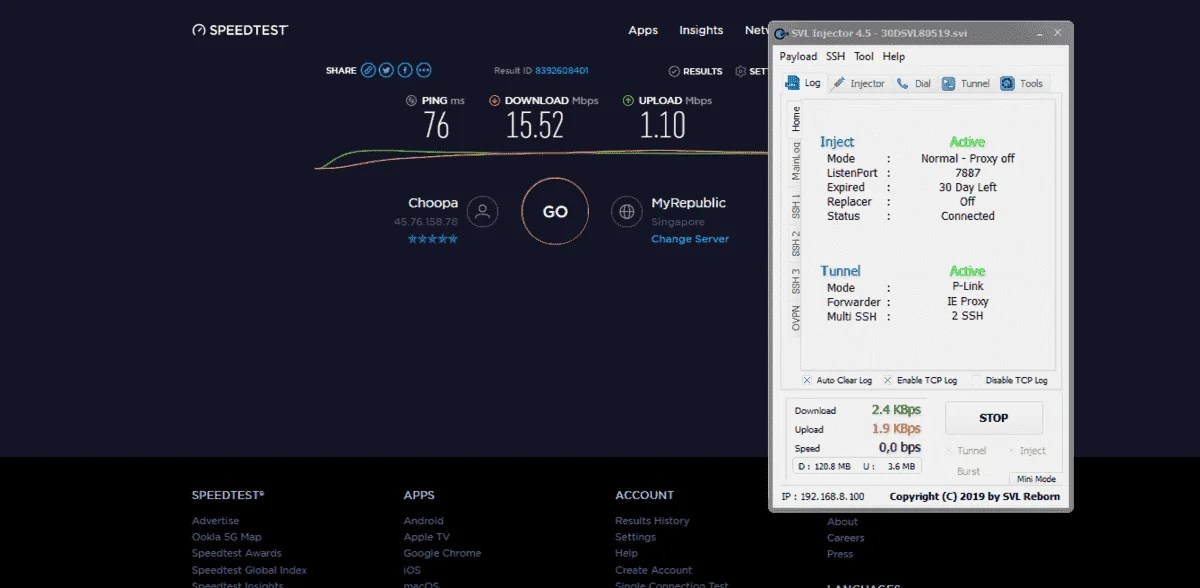Share result via Twitter icon
1200x588 pixels.
tap(386, 70)
